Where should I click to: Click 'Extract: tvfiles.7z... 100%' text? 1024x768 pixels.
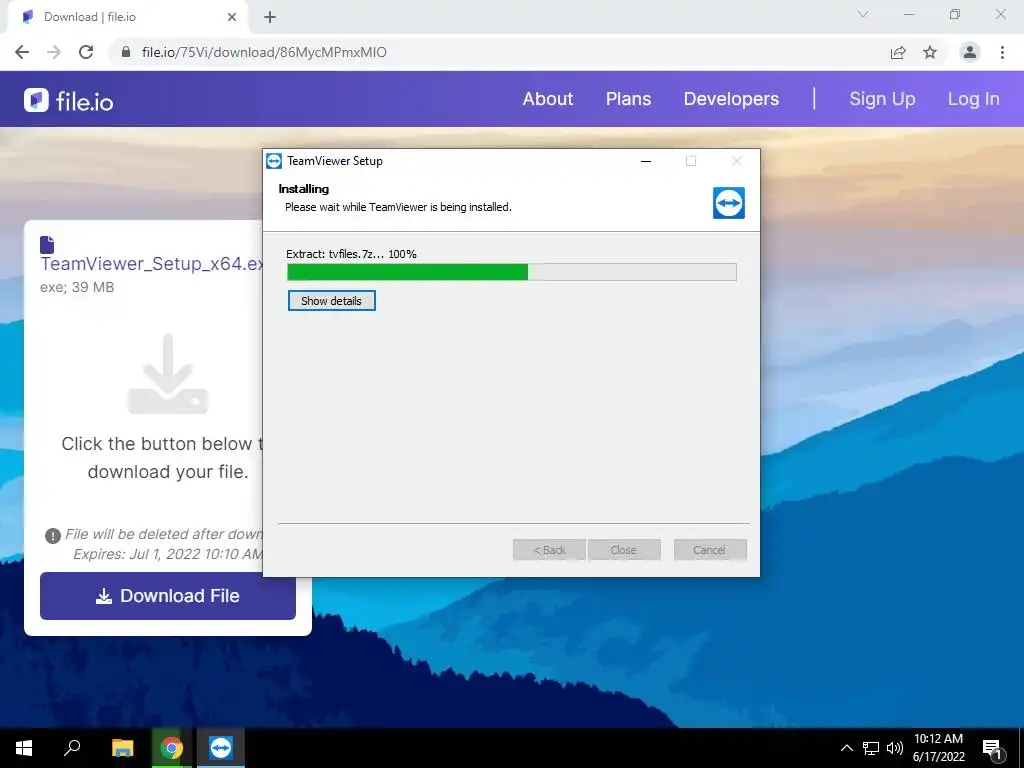pyautogui.click(x=351, y=254)
